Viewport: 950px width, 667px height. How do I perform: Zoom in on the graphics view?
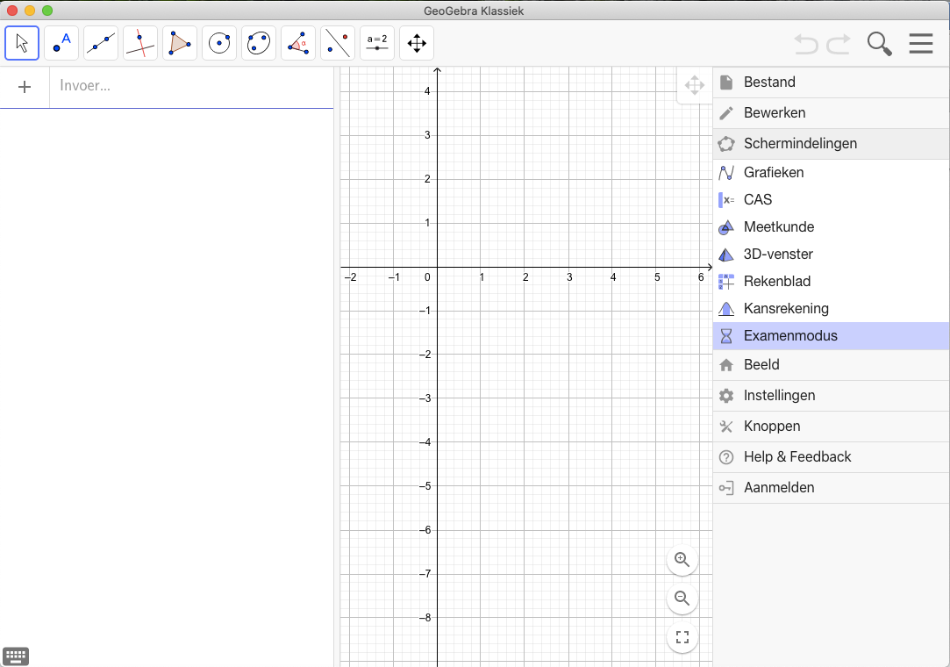click(x=682, y=559)
